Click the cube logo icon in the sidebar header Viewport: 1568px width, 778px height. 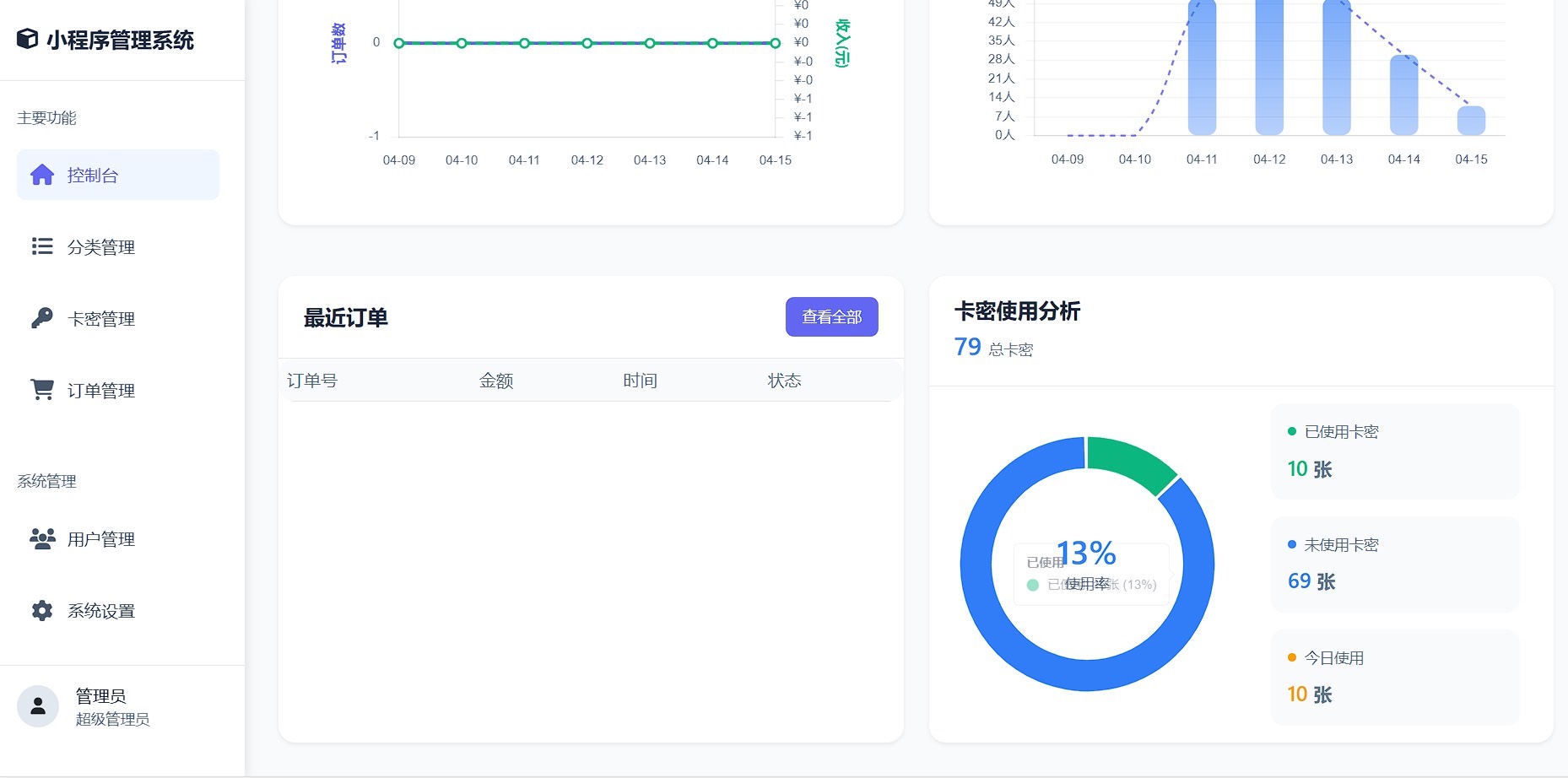(x=28, y=39)
